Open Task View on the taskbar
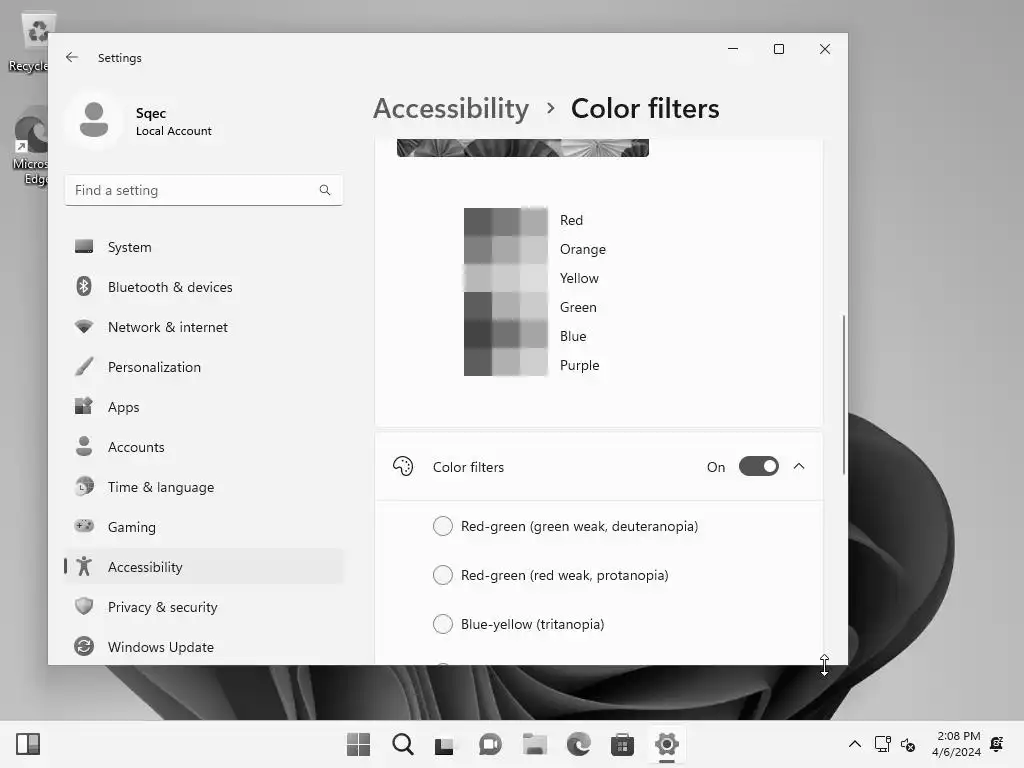Screen dimensions: 1024x768 point(444,745)
